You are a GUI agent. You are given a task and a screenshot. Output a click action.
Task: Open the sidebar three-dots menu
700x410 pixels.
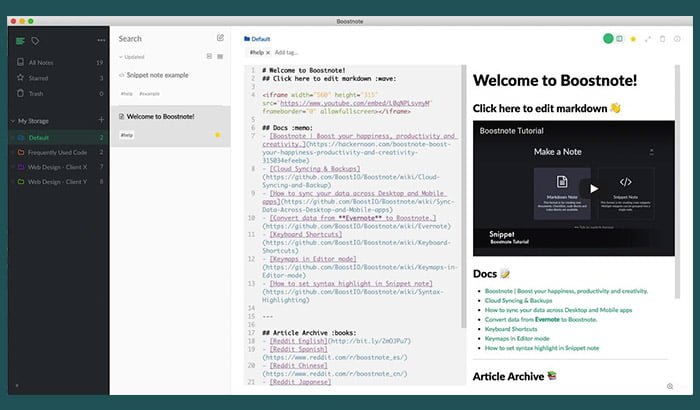click(x=101, y=40)
